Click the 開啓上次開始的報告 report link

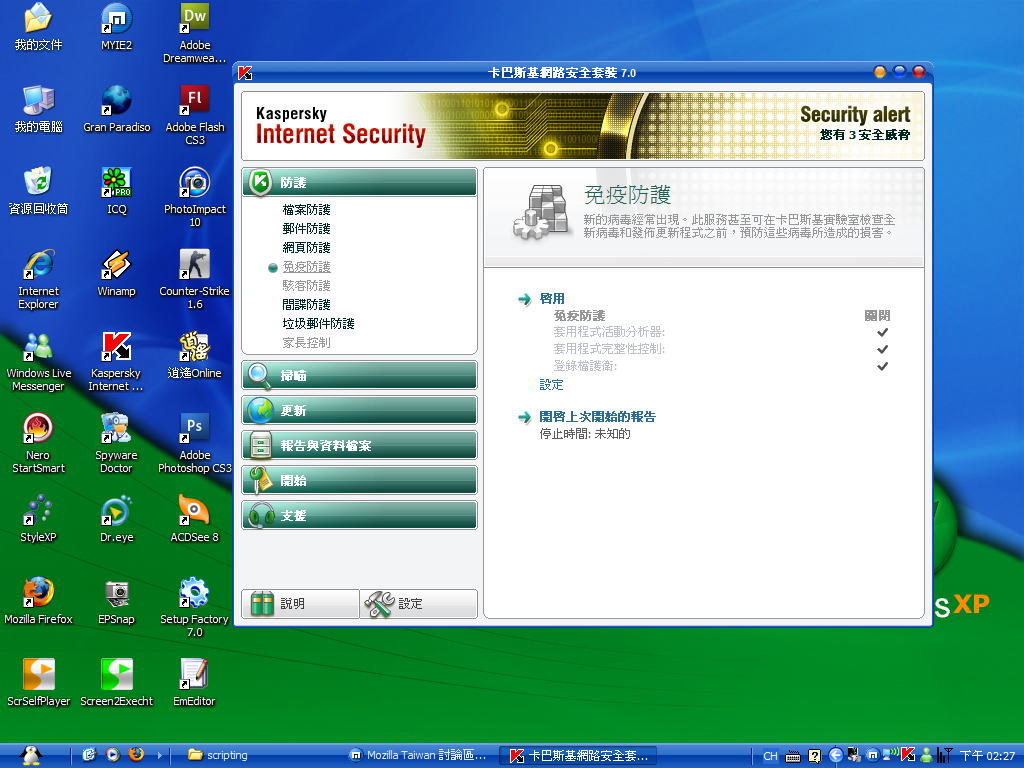pos(598,417)
